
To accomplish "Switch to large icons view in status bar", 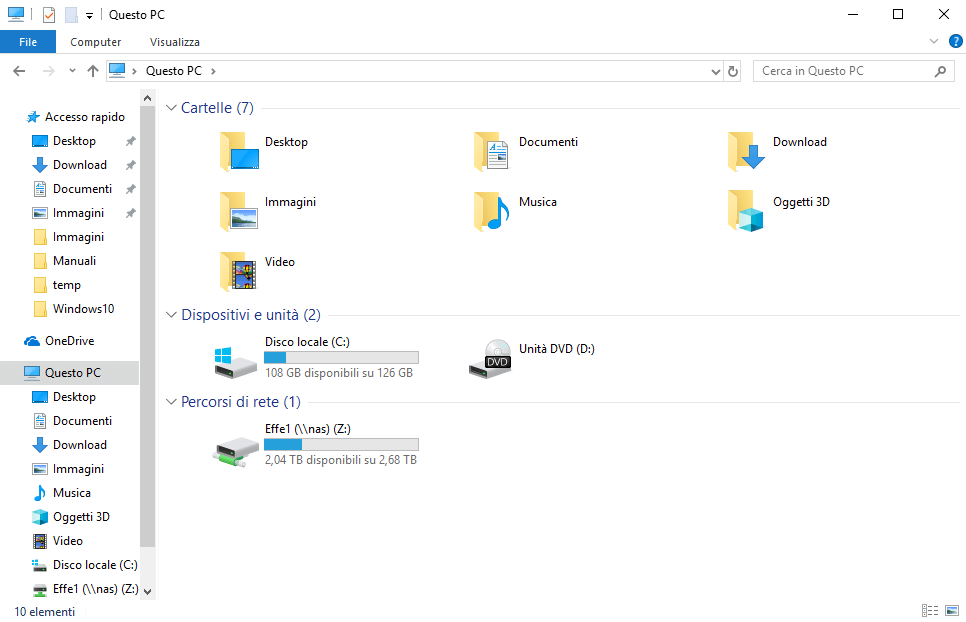I will (952, 611).
